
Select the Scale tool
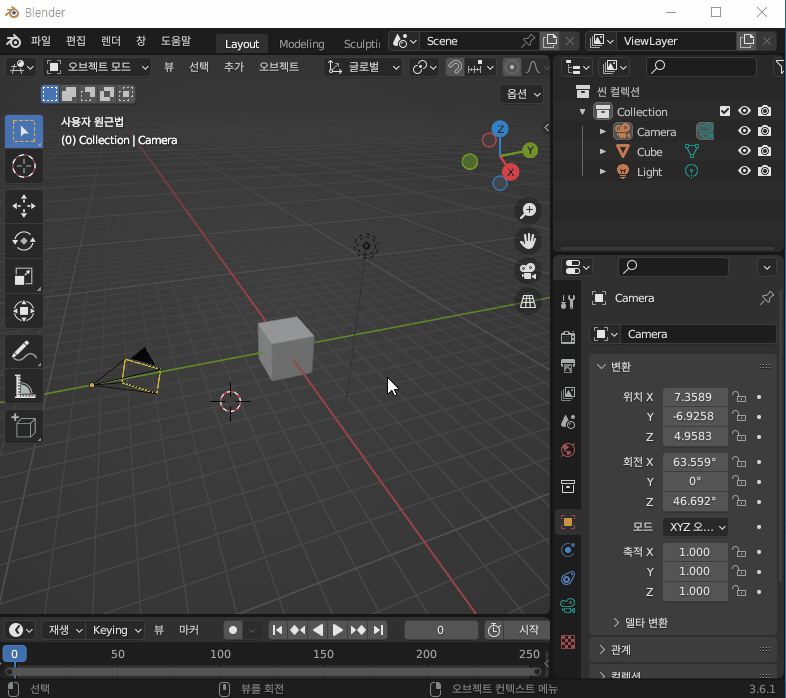coord(24,276)
